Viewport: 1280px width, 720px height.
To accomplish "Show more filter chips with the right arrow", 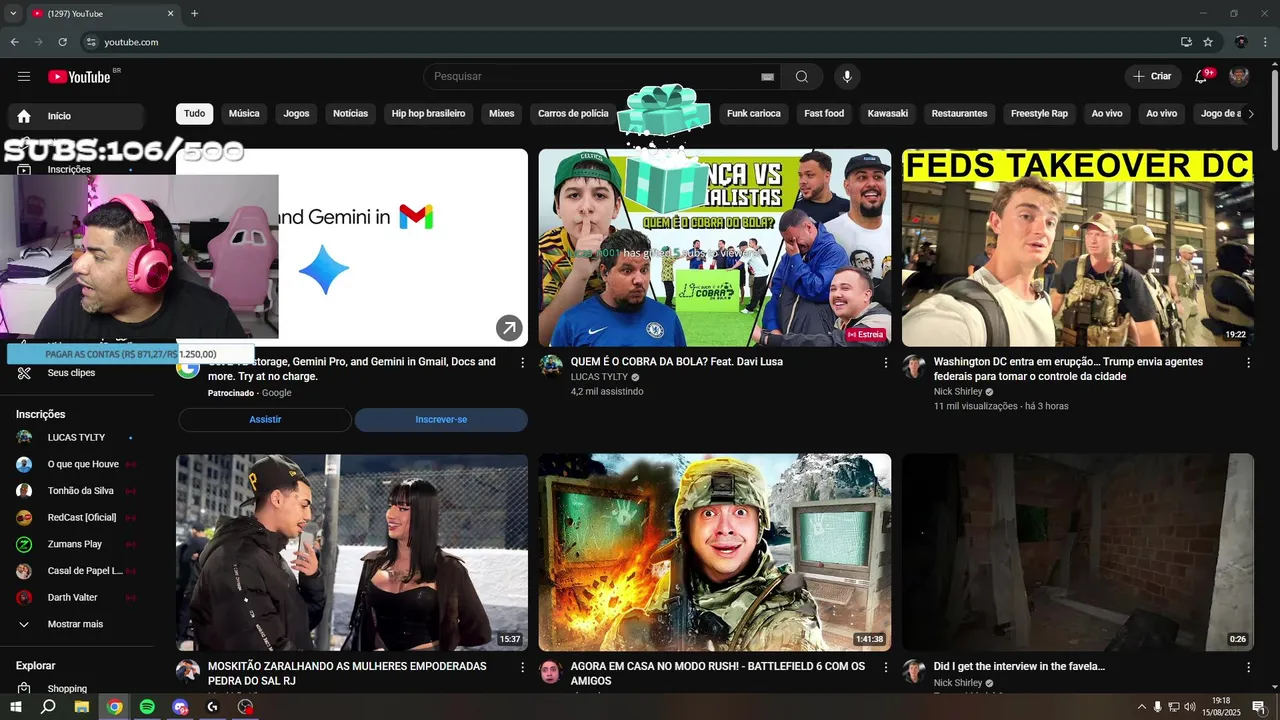I will click(x=1250, y=114).
